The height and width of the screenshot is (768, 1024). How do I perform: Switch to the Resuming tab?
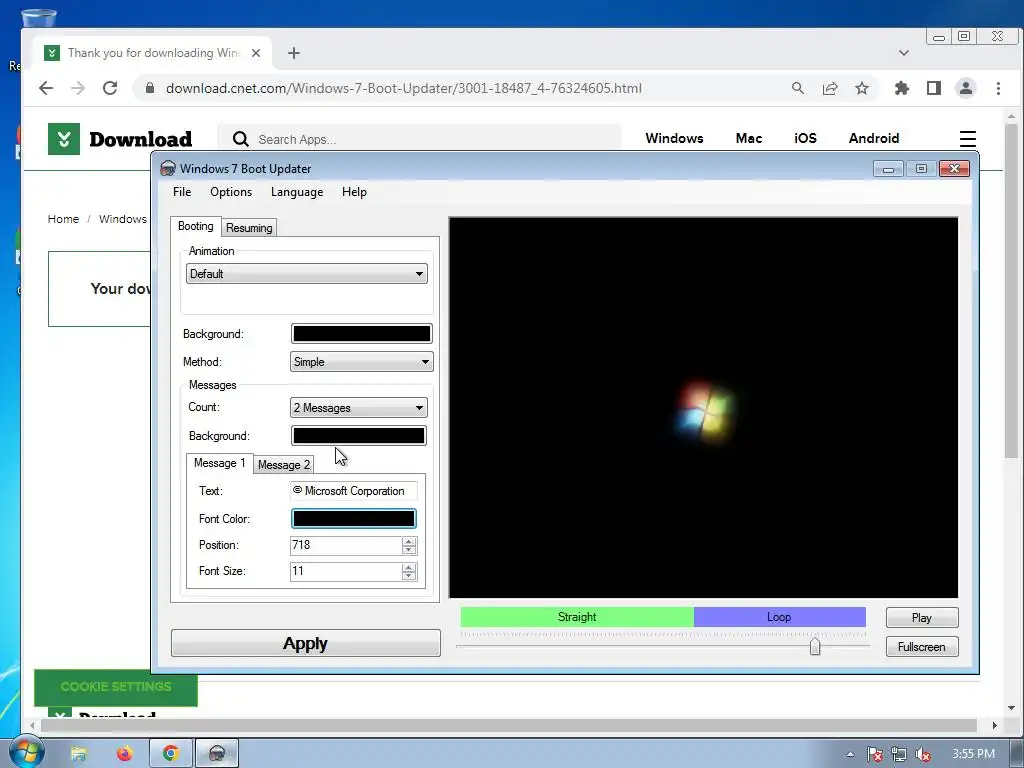coord(249,228)
